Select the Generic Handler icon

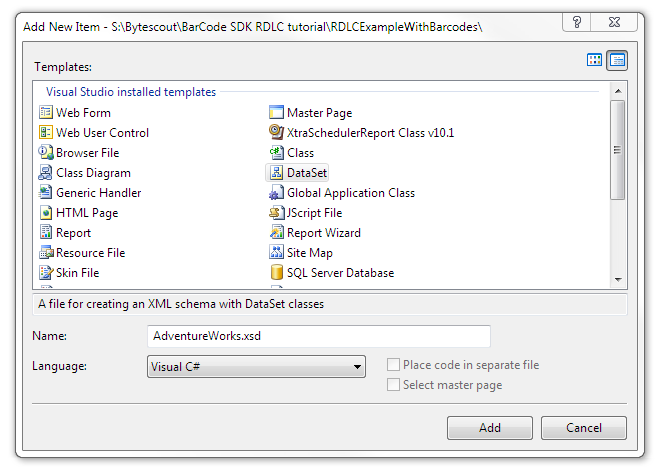click(x=46, y=192)
